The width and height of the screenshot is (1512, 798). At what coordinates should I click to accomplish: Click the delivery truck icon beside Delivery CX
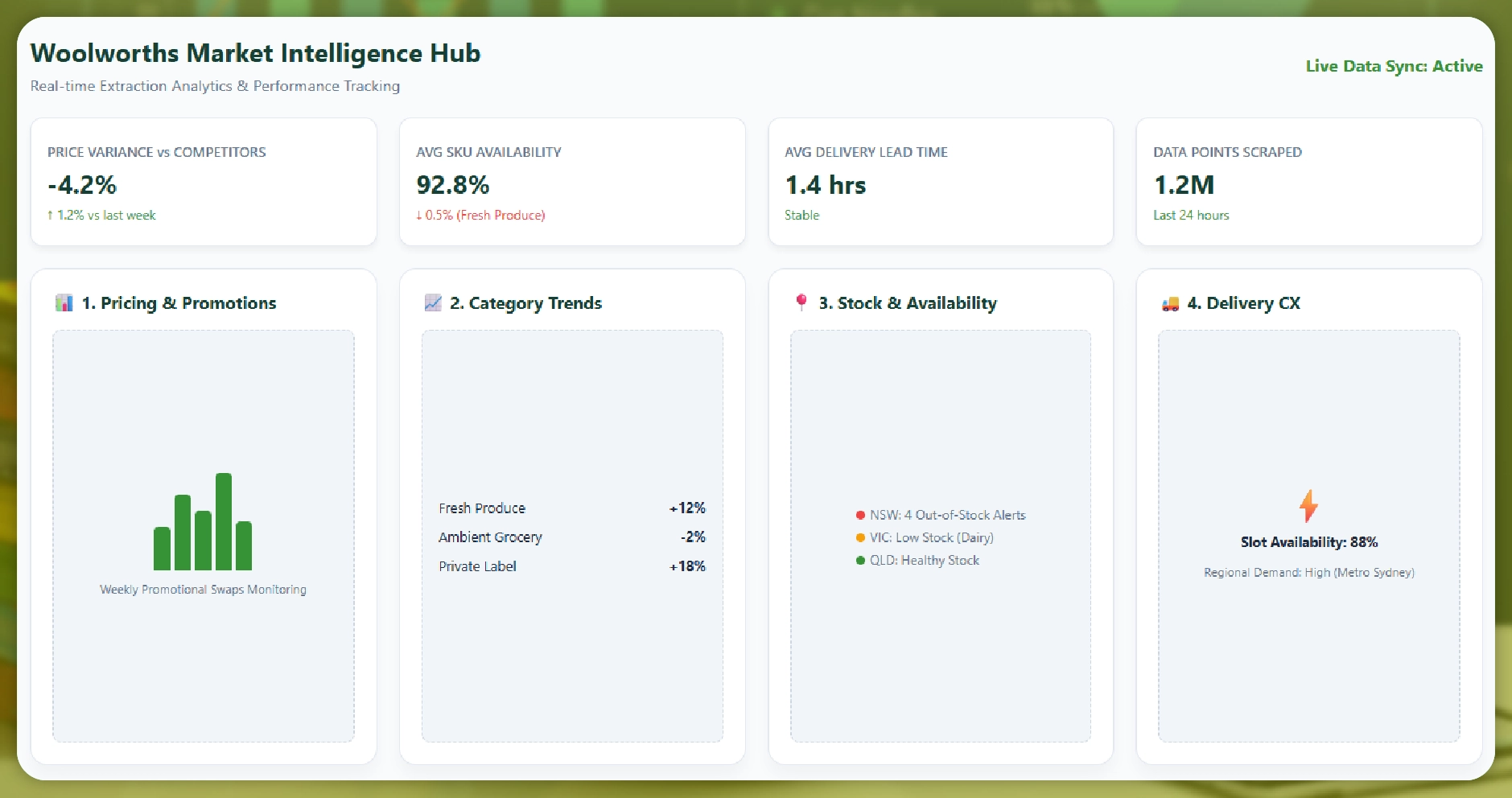(x=1170, y=303)
